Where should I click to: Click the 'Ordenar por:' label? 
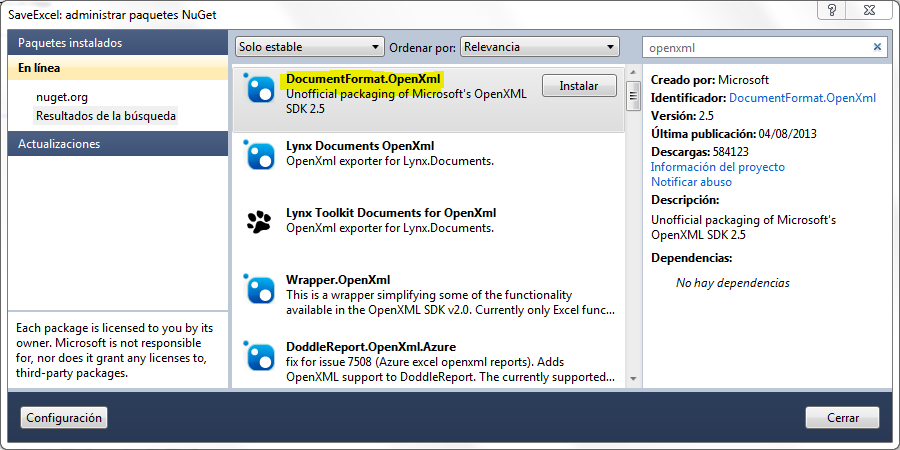click(x=422, y=48)
